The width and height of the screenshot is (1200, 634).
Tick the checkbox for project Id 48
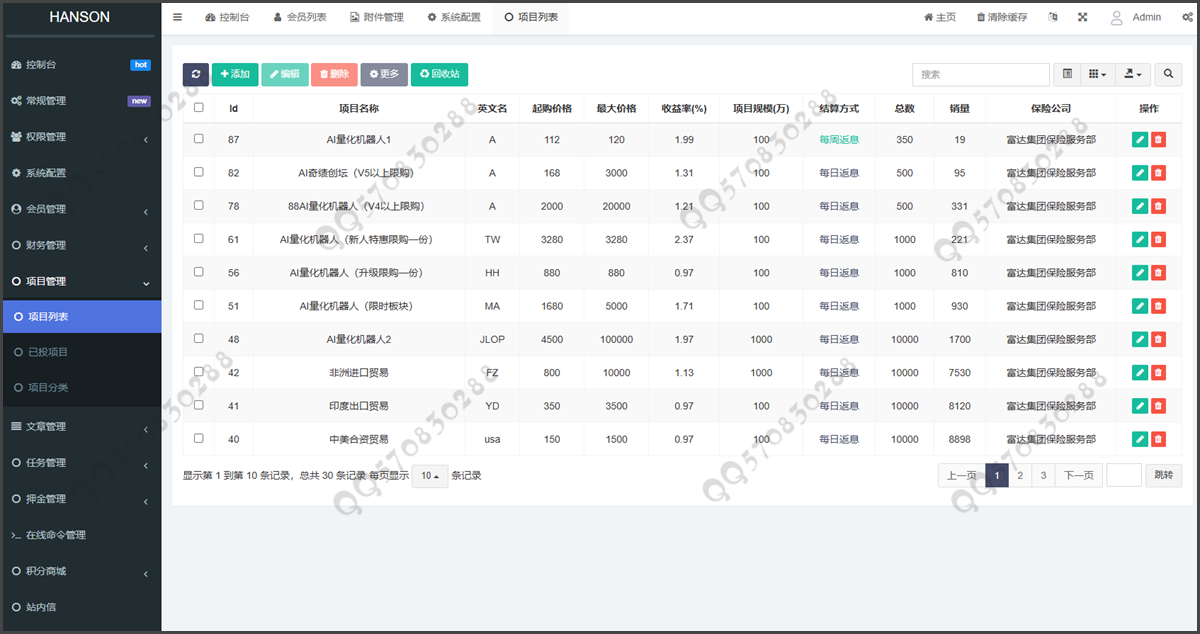pyautogui.click(x=198, y=339)
